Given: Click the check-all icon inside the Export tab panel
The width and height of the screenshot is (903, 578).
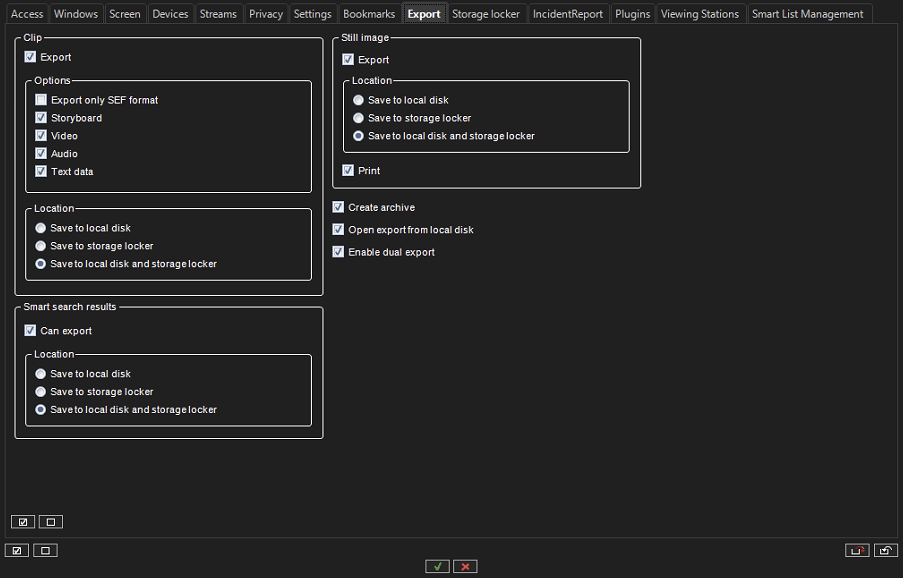Looking at the screenshot, I should 23,522.
